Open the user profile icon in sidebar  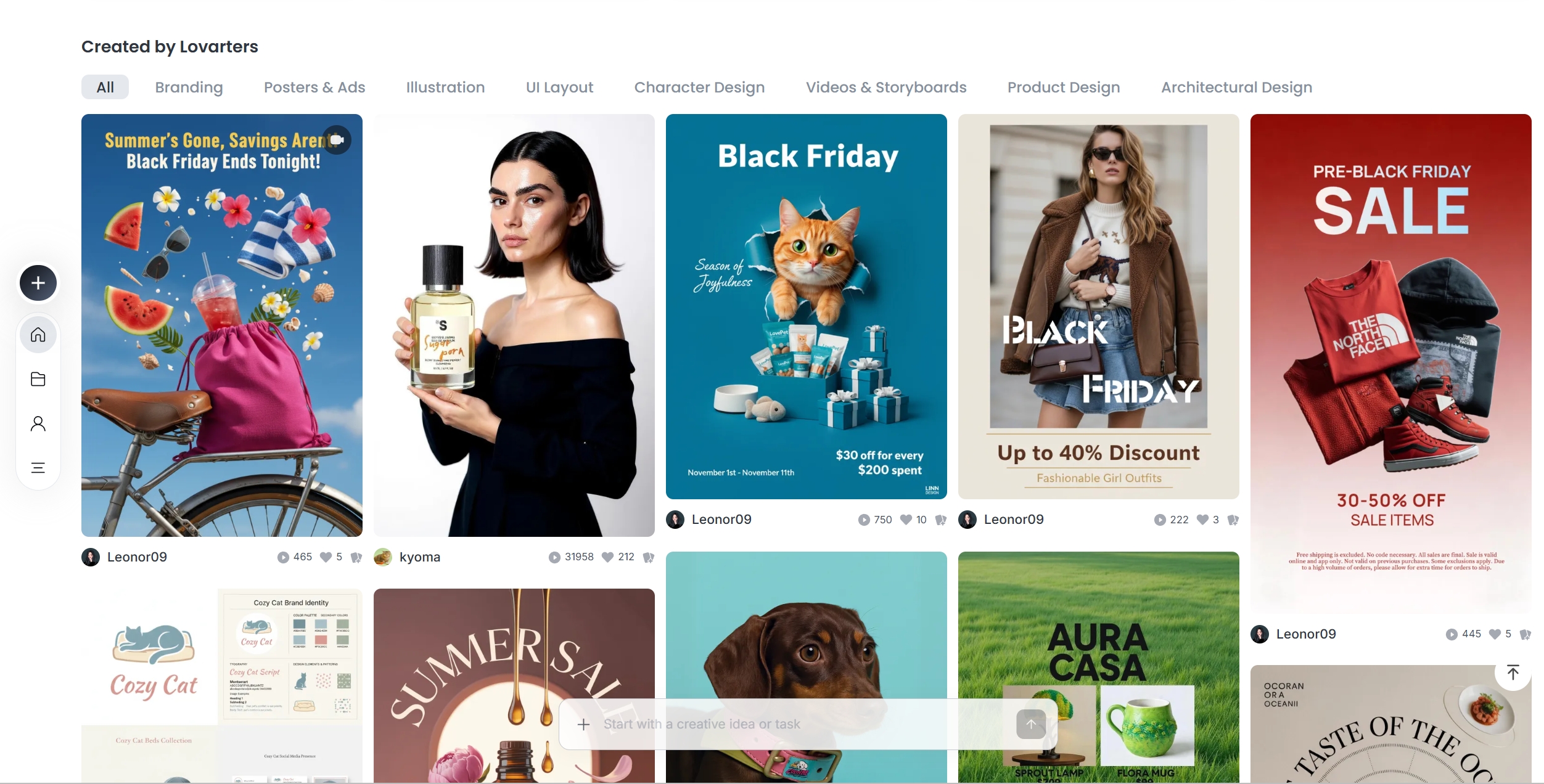38,423
